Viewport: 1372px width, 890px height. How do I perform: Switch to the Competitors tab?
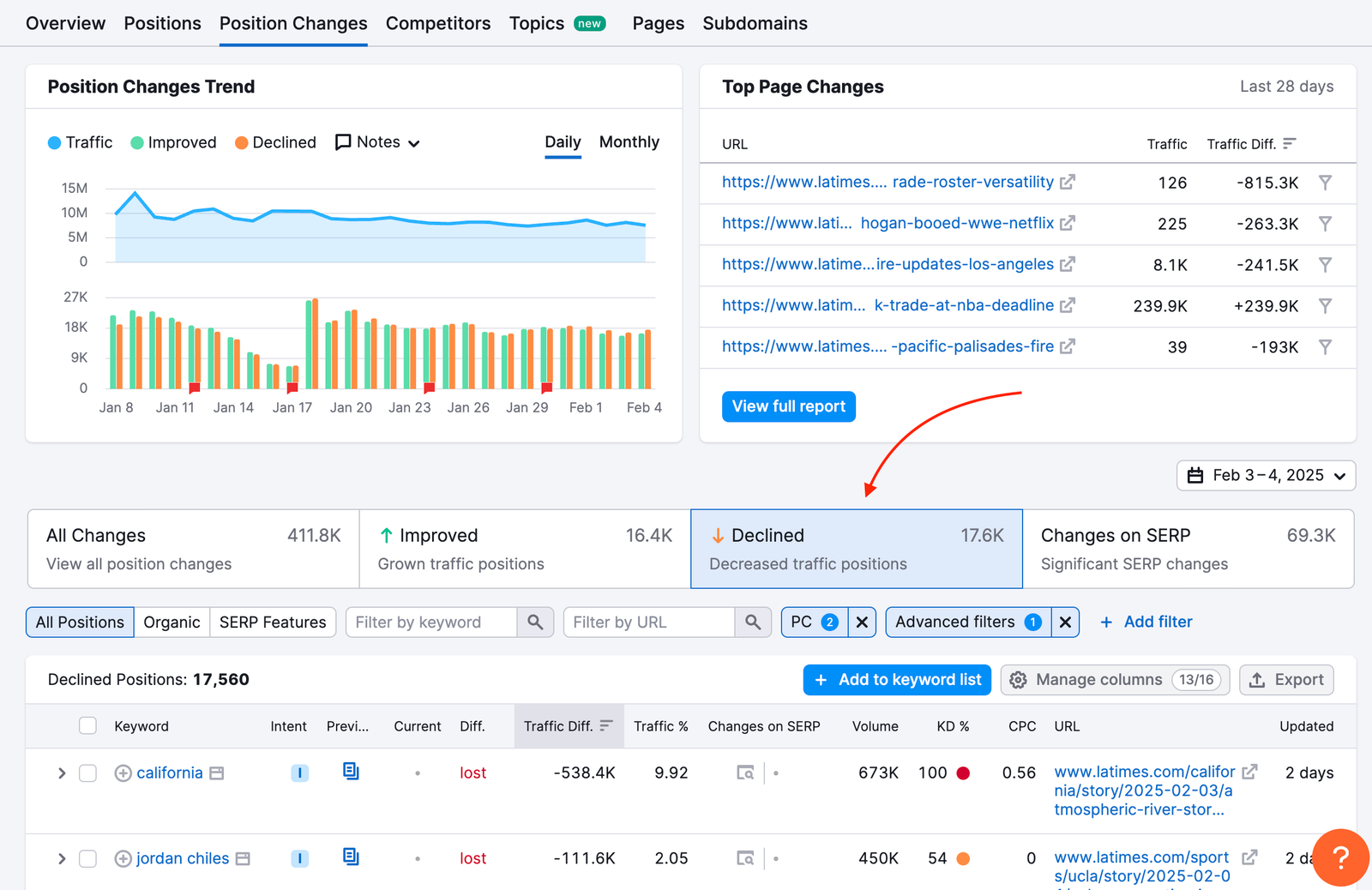coord(438,23)
